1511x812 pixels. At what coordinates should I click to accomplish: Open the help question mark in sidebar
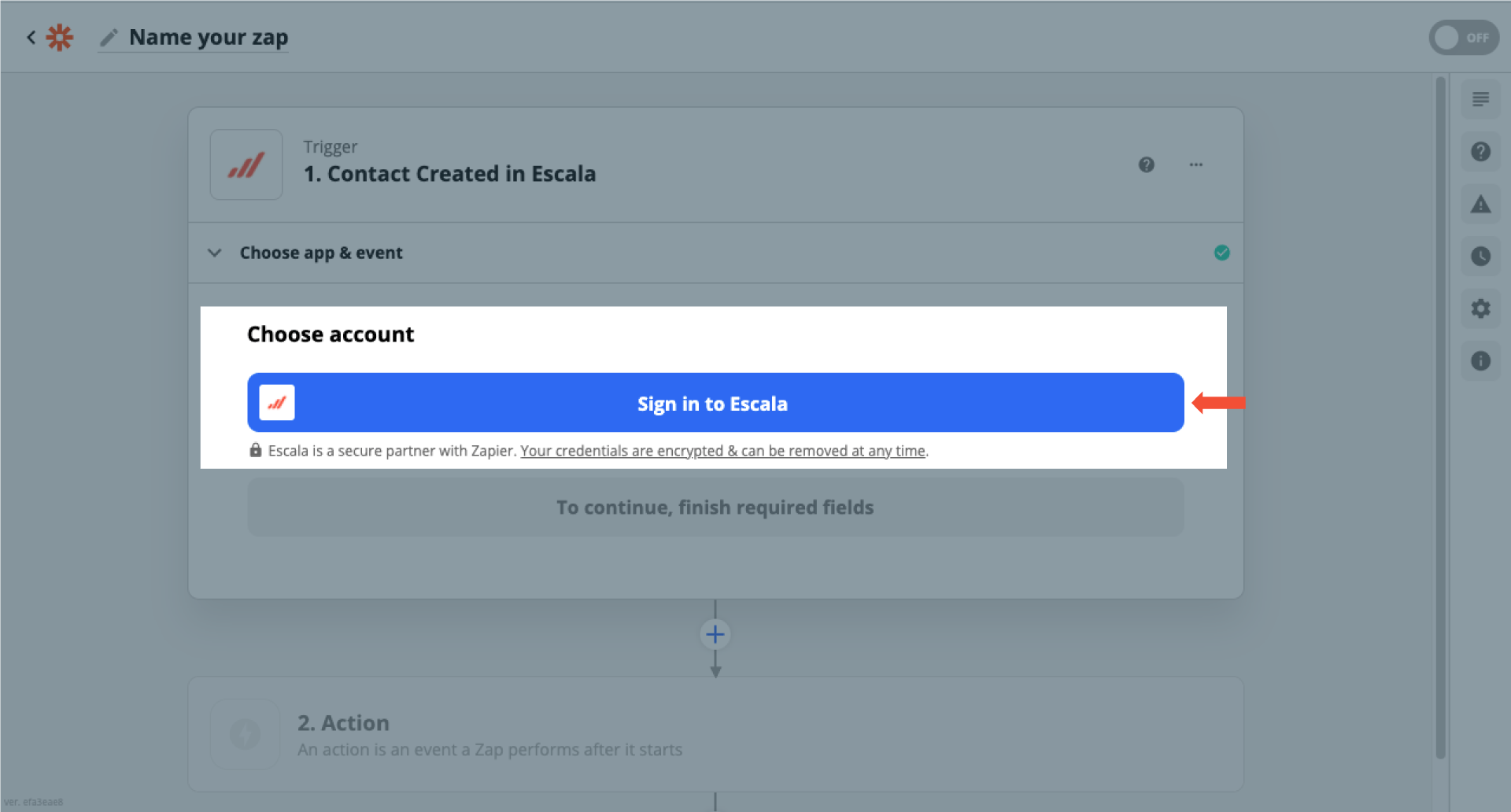pyautogui.click(x=1480, y=151)
